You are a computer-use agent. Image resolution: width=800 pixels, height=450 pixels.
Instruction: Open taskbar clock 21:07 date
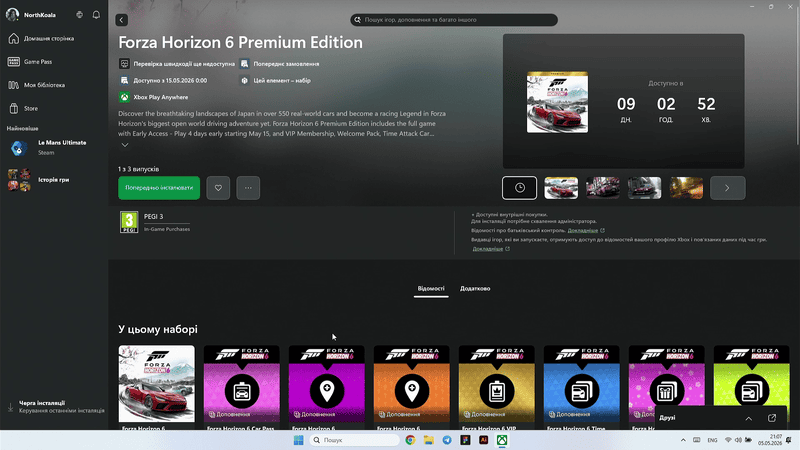pyautogui.click(x=770, y=440)
